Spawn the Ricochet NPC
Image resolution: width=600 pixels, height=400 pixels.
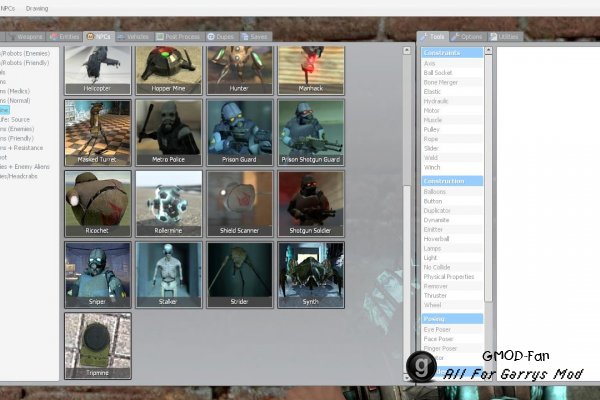tap(98, 204)
